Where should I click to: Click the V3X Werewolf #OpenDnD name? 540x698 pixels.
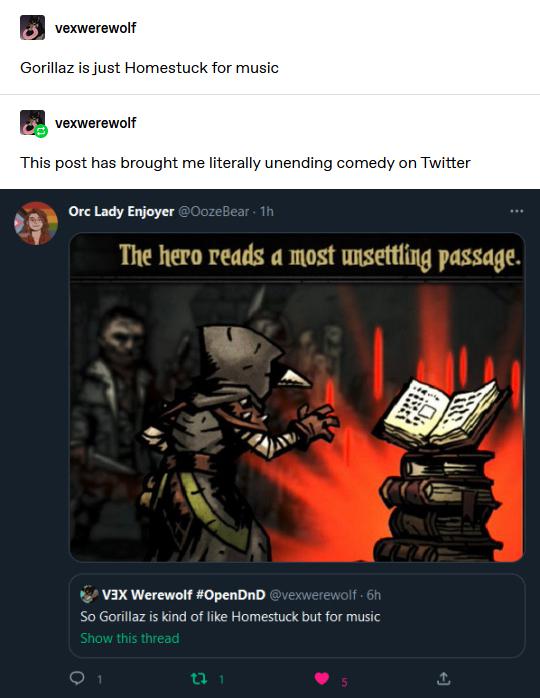tap(183, 595)
